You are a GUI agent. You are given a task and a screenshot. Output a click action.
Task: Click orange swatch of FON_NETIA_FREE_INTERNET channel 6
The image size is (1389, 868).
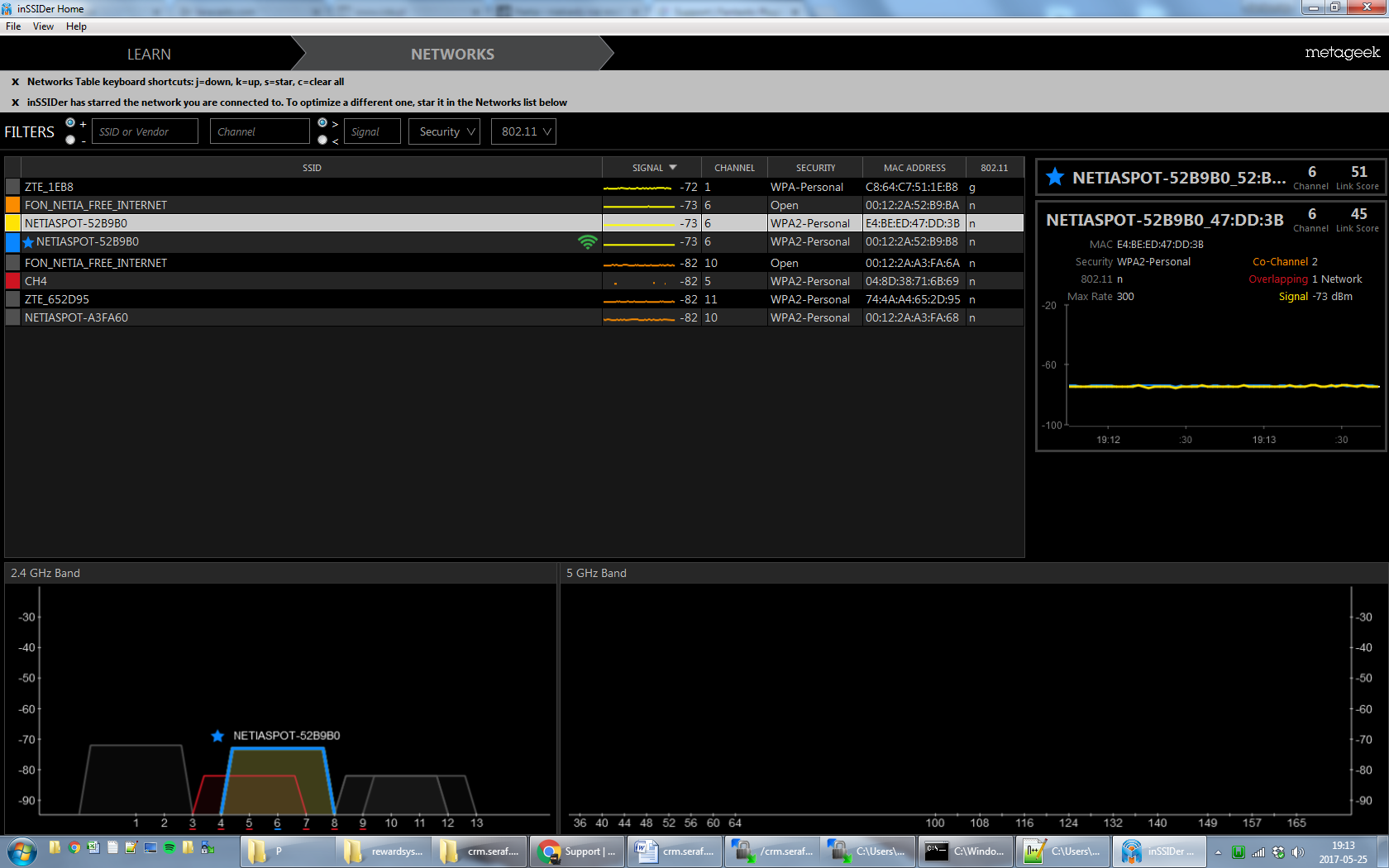coord(12,205)
